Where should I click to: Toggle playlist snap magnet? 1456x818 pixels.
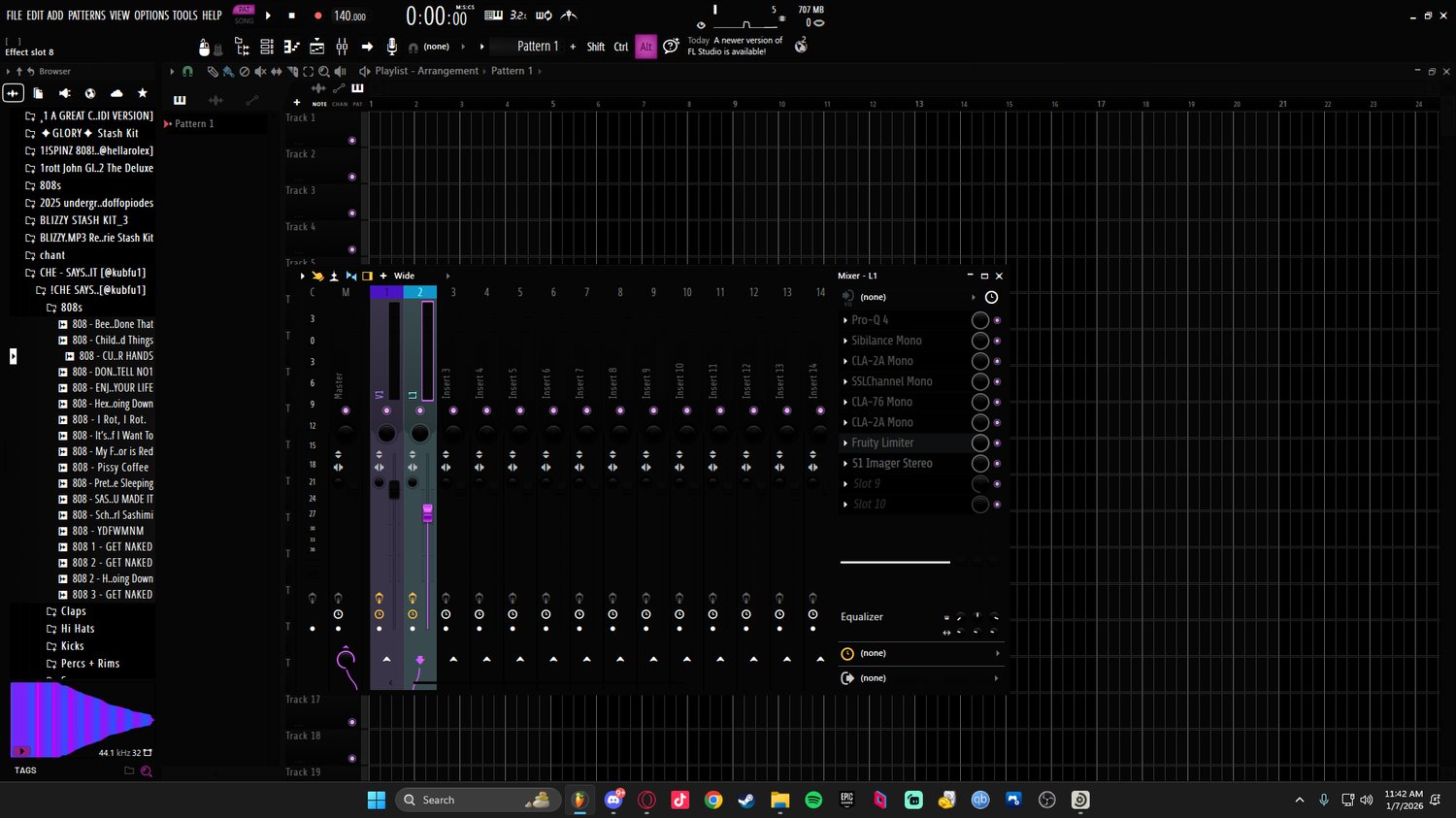(x=187, y=71)
